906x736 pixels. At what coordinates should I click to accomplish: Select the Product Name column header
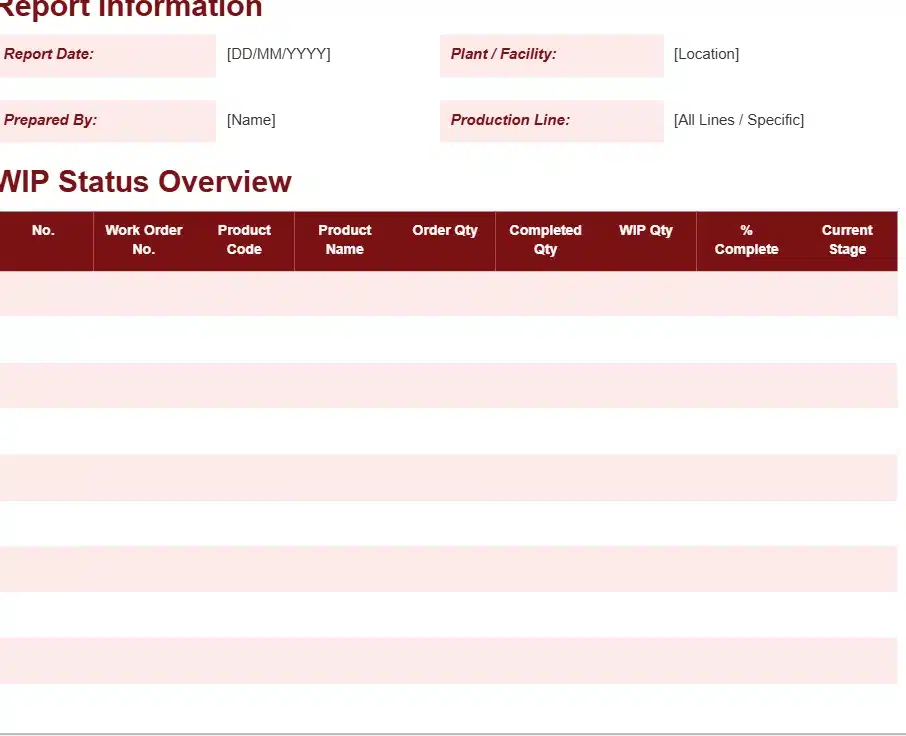point(345,240)
